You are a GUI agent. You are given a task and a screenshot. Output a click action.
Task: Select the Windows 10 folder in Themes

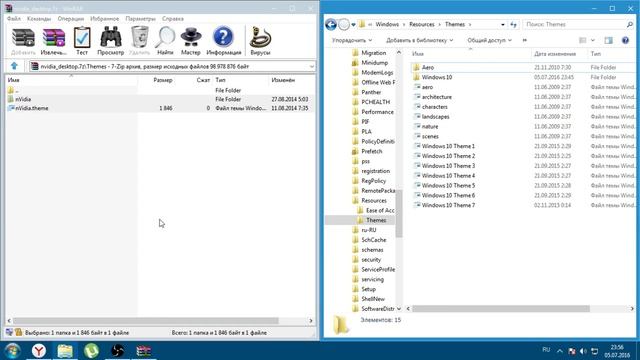[437, 77]
